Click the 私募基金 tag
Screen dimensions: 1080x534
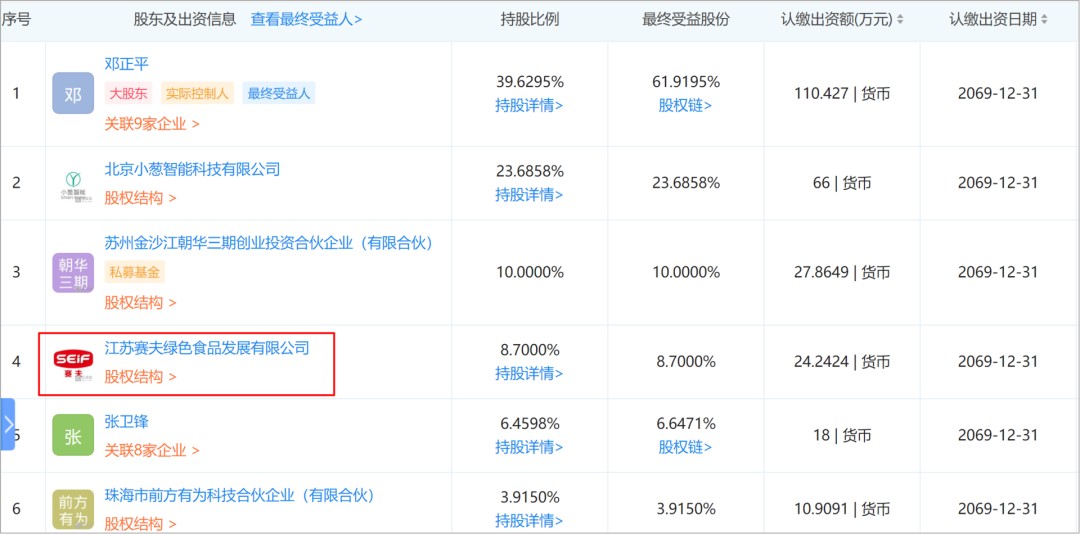tap(134, 272)
